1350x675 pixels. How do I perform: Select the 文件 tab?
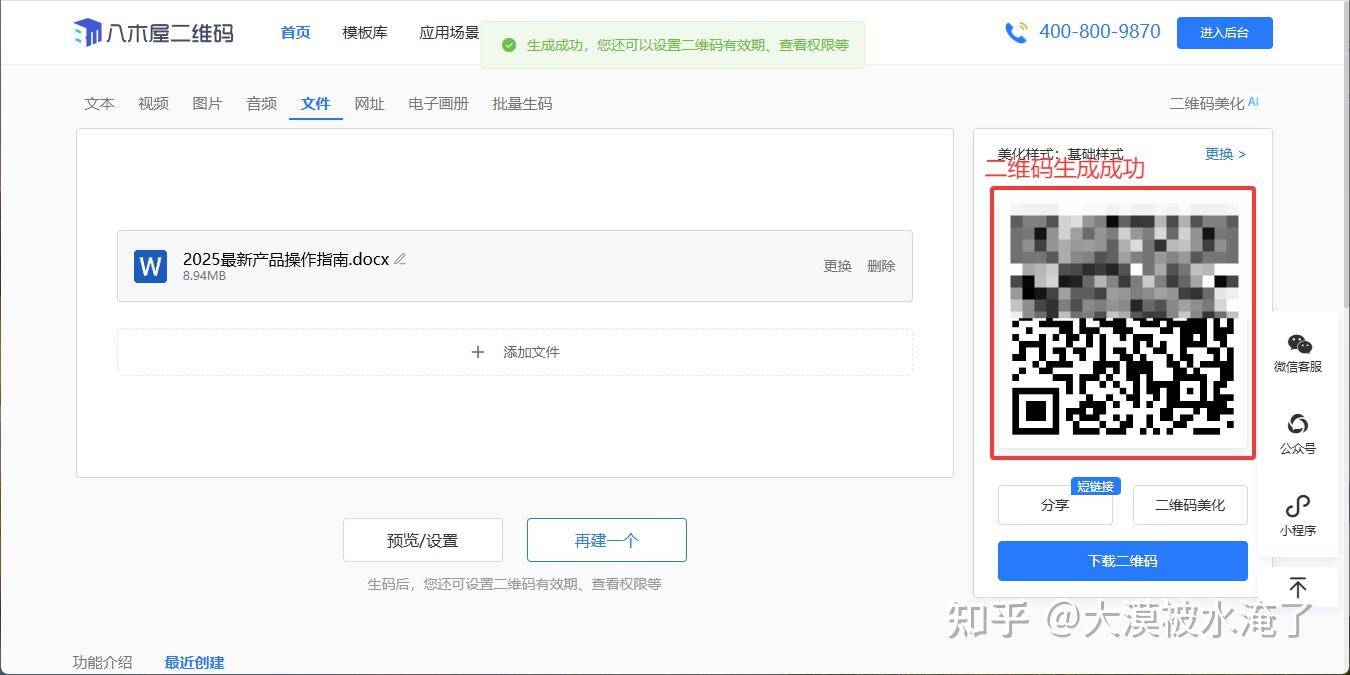pyautogui.click(x=316, y=103)
